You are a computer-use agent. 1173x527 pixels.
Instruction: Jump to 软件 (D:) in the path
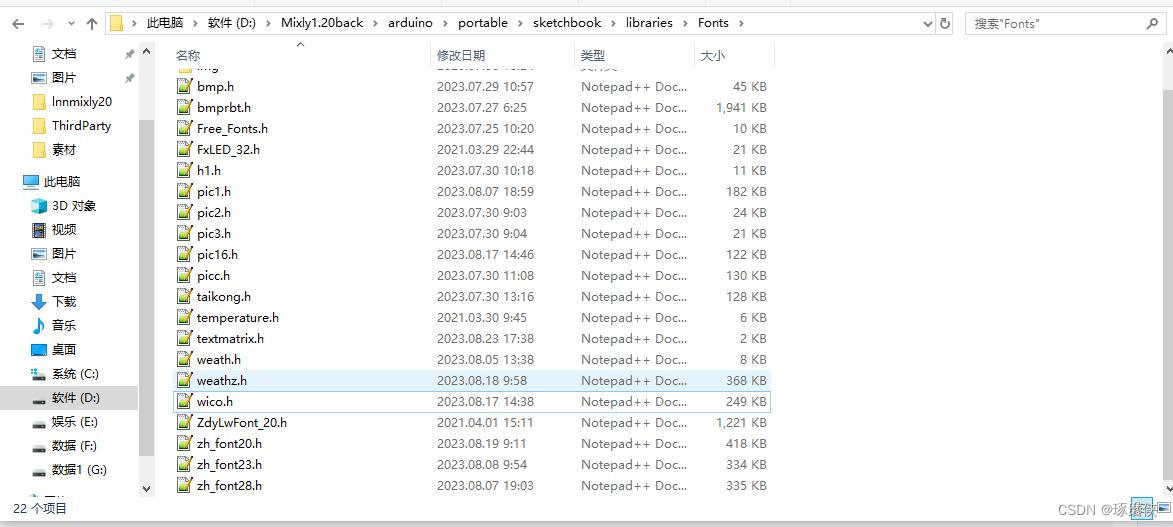[232, 23]
